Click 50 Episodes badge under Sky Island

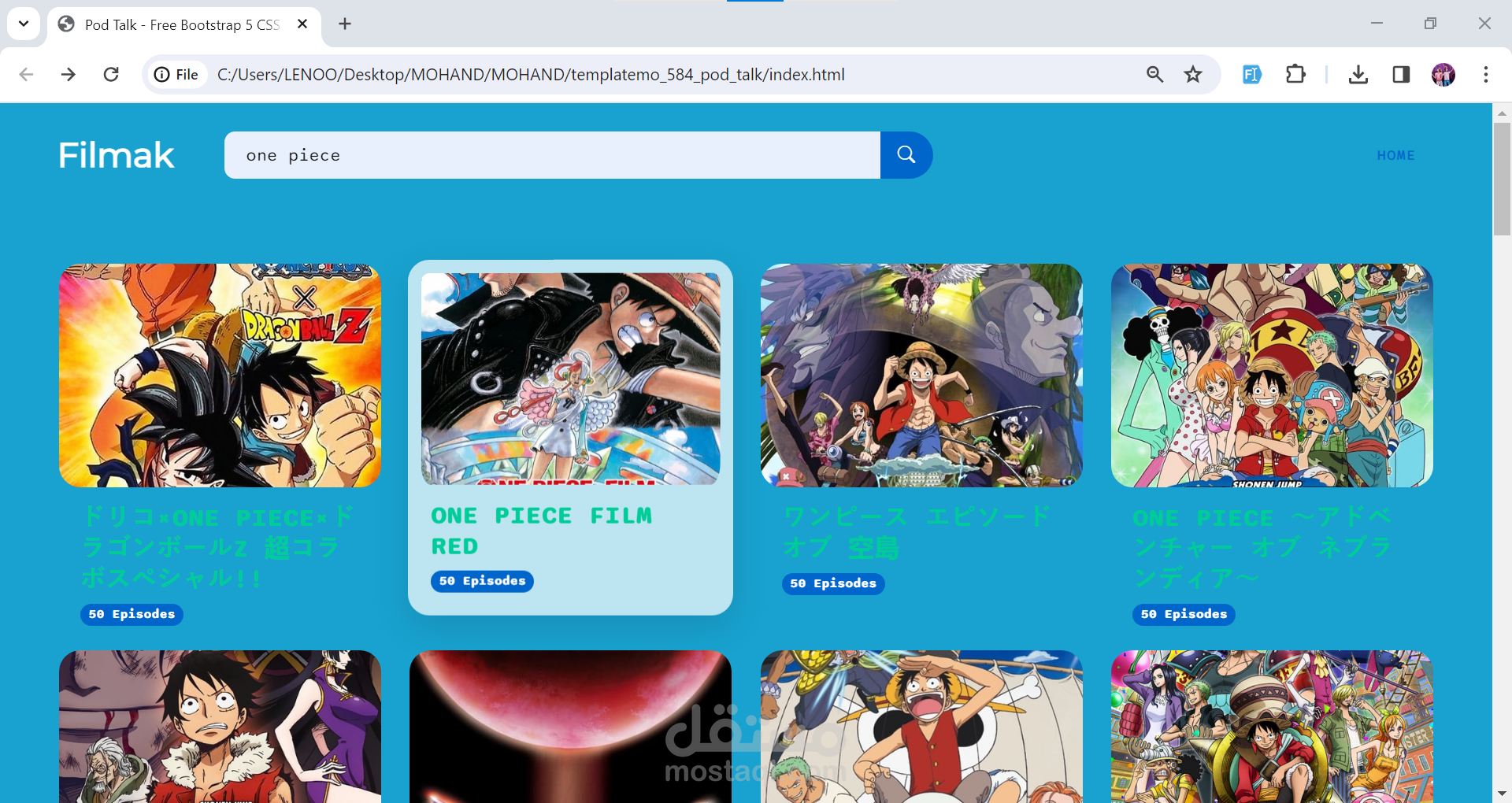[x=833, y=583]
